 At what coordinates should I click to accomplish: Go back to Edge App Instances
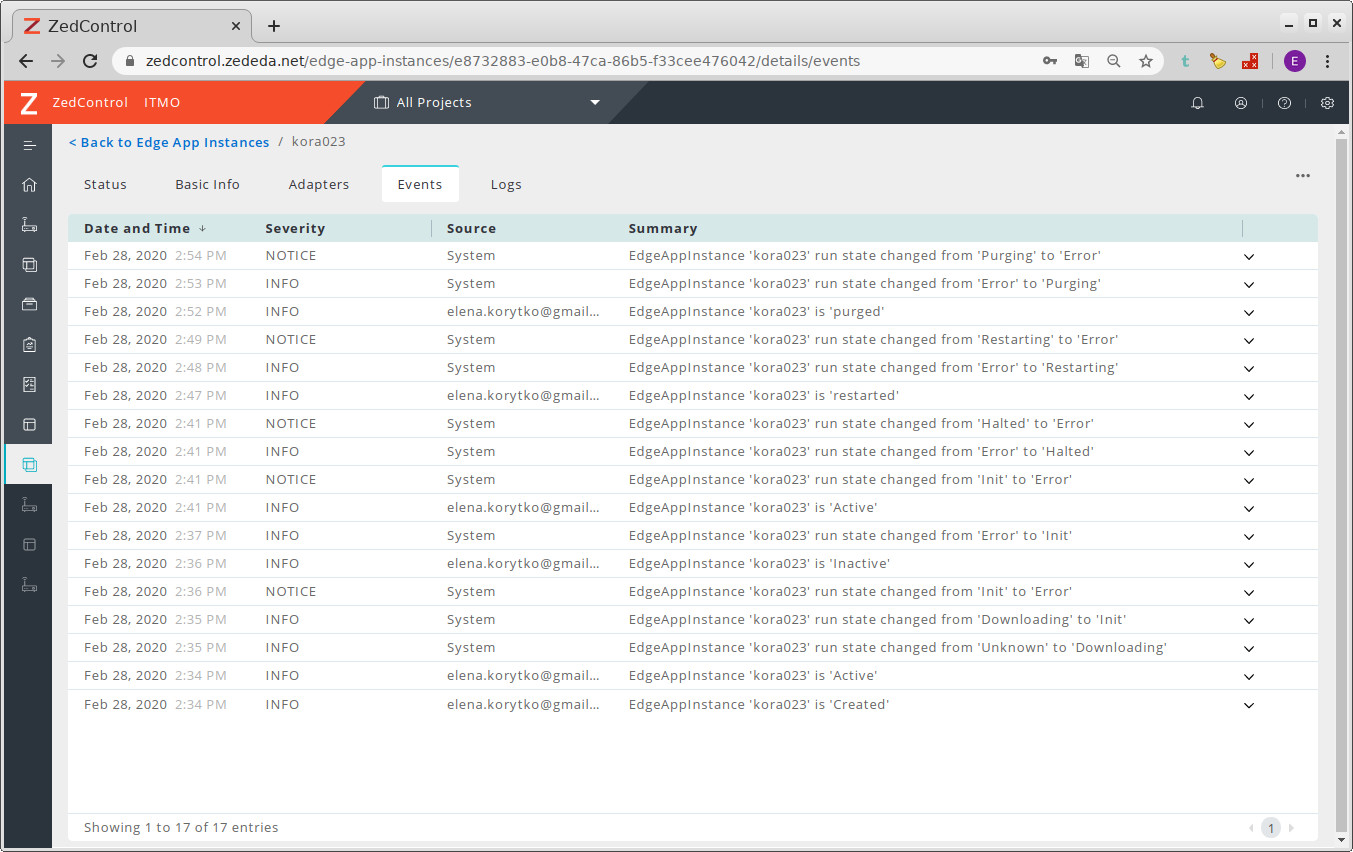coord(169,143)
